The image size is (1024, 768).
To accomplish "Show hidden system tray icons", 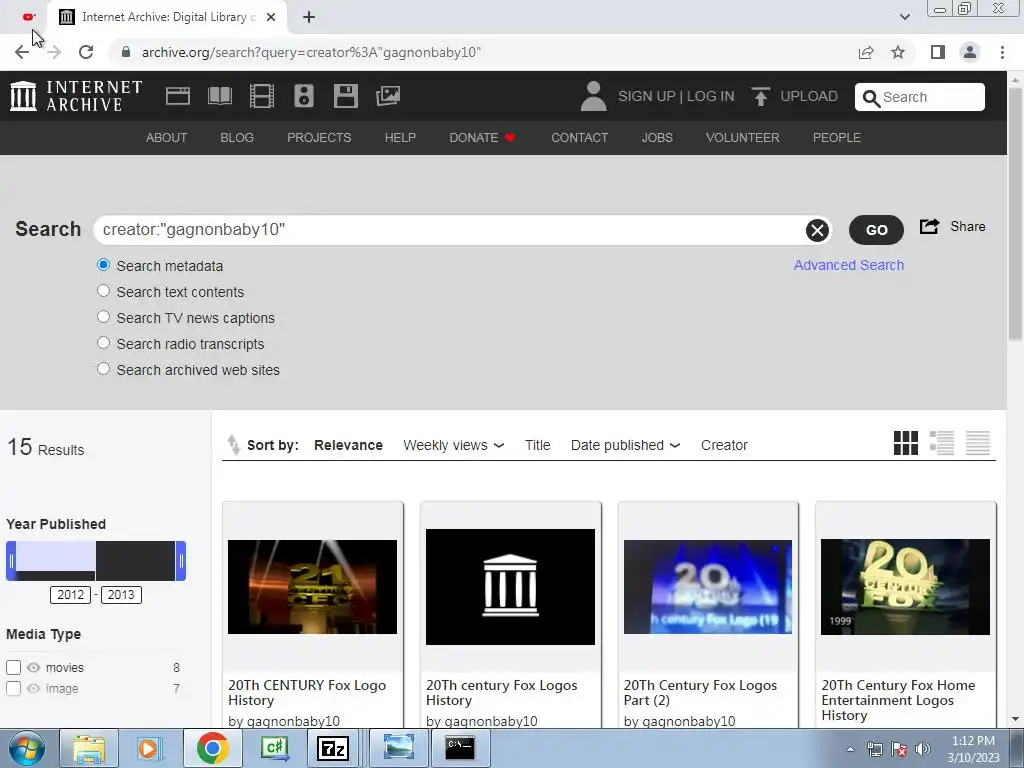I will click(x=850, y=749).
